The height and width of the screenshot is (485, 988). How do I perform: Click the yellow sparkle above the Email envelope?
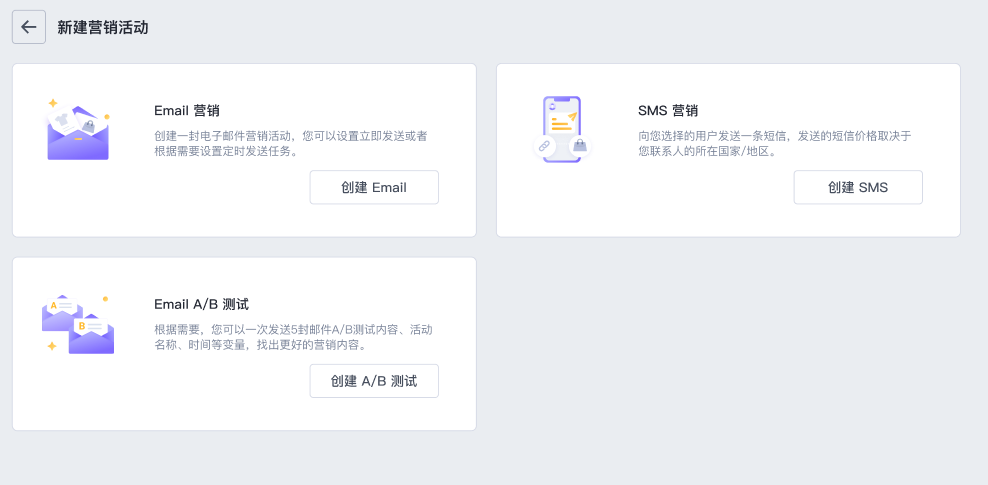pyautogui.click(x=52, y=103)
